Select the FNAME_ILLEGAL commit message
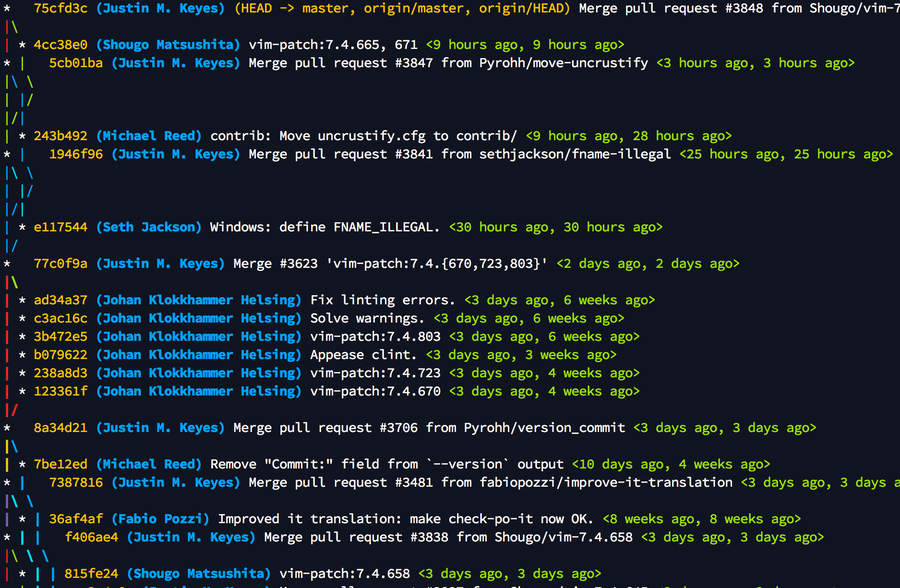Image resolution: width=900 pixels, height=588 pixels. tap(327, 227)
